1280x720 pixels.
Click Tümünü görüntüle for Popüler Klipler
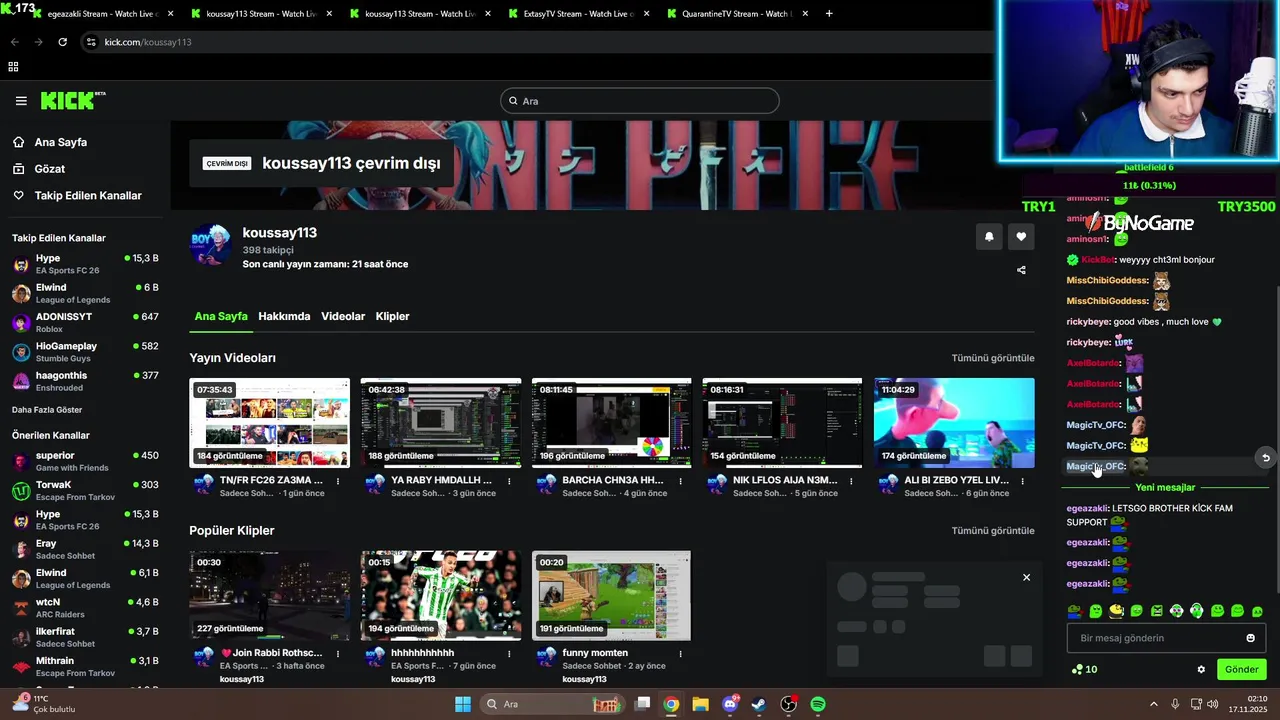pyautogui.click(x=993, y=531)
